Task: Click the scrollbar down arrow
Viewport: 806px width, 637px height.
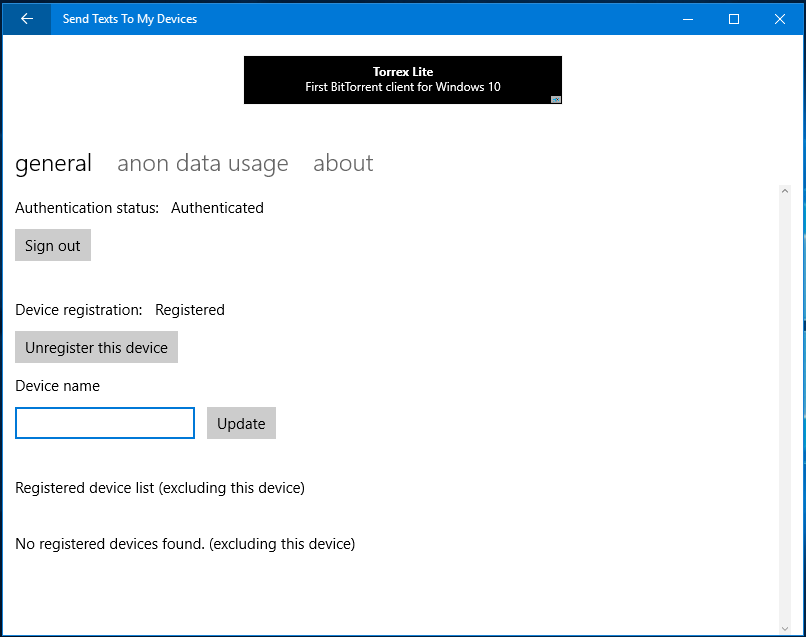Action: tap(784, 628)
